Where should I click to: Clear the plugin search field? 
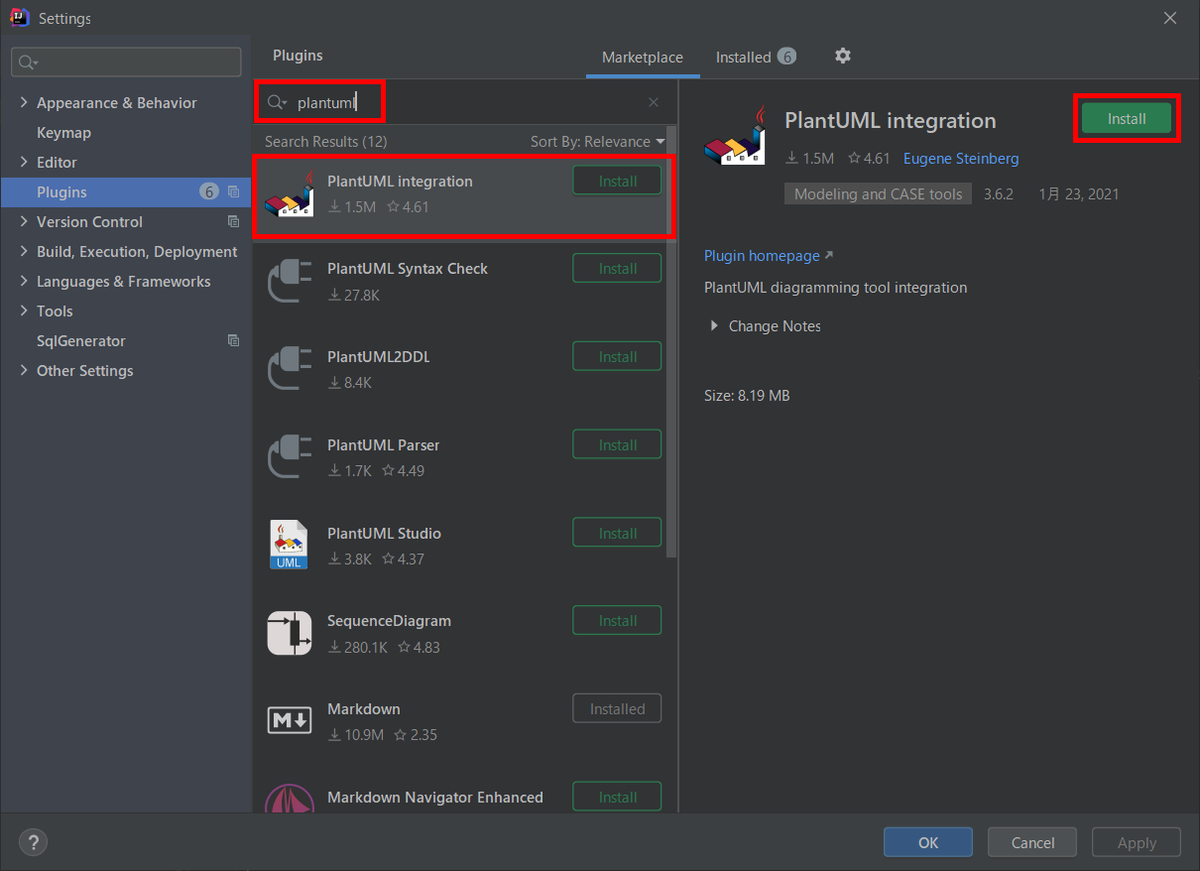pos(653,102)
